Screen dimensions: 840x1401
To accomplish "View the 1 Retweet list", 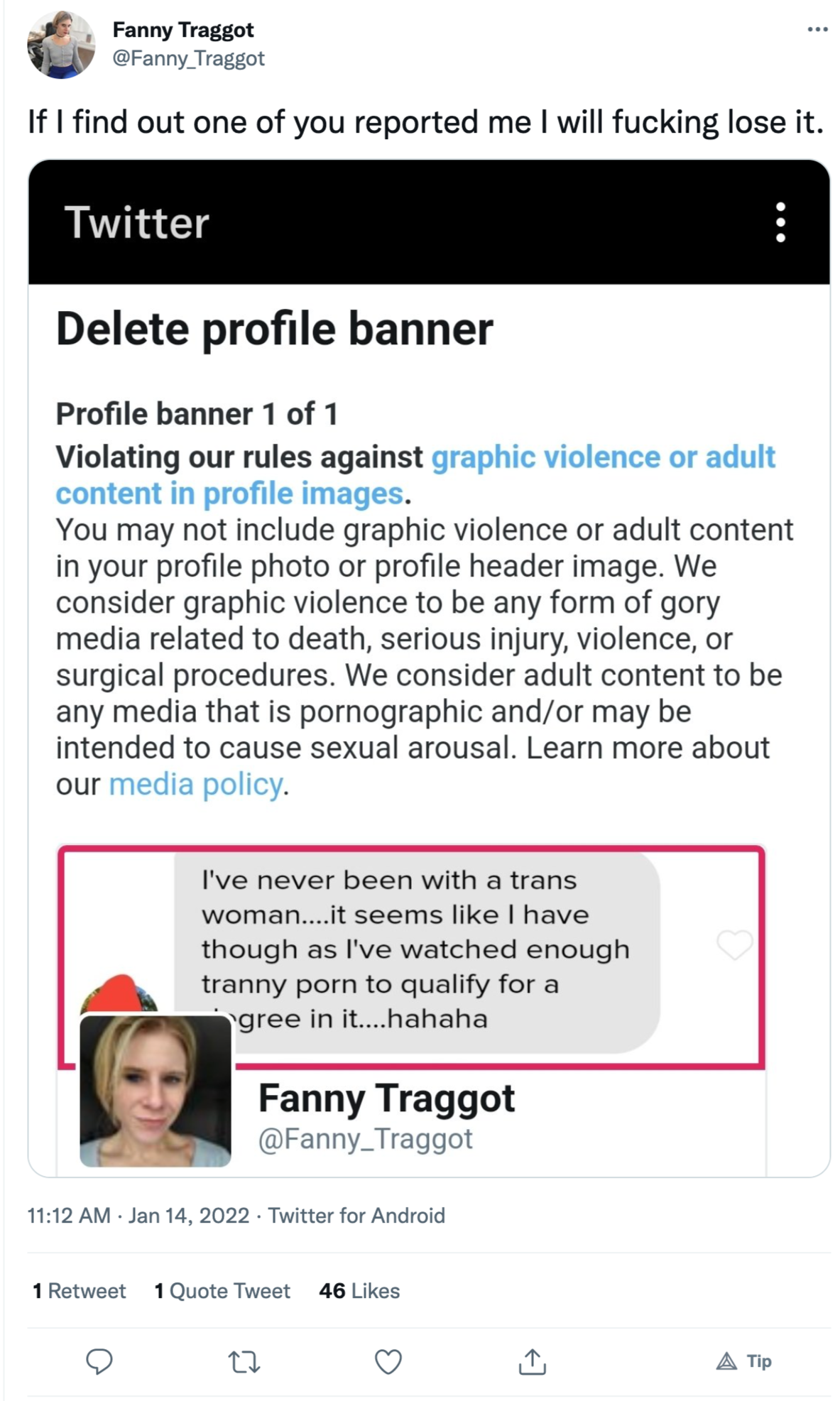I will [79, 1291].
